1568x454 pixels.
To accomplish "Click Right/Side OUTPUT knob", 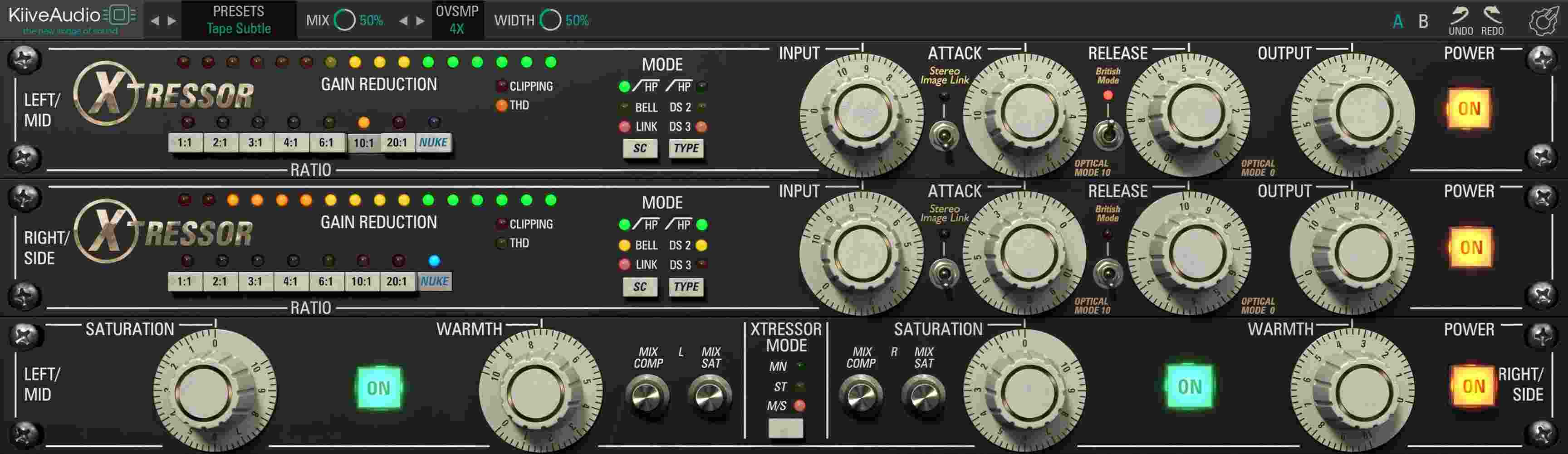I will tap(1352, 253).
